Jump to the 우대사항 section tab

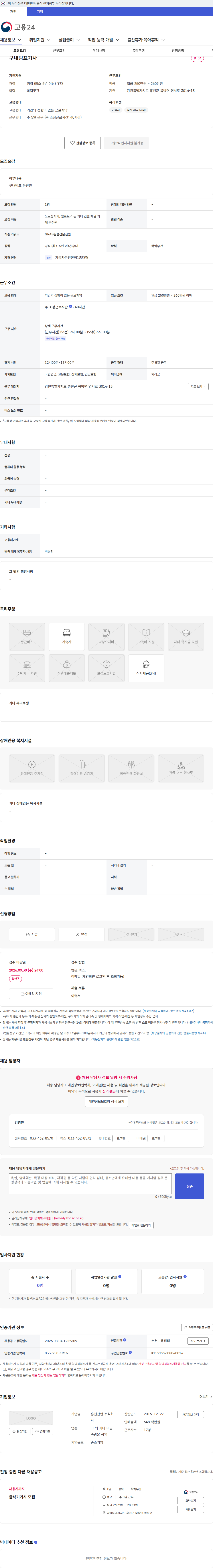(x=99, y=51)
